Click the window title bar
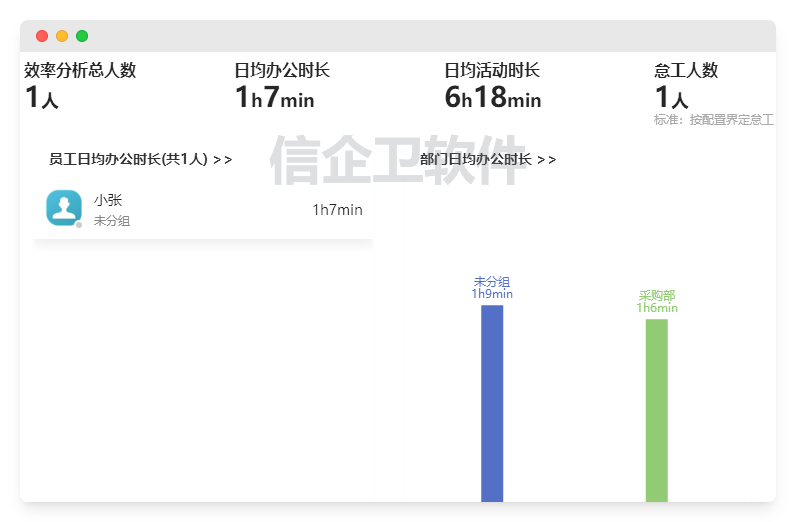The height and width of the screenshot is (522, 796). pyautogui.click(x=400, y=36)
